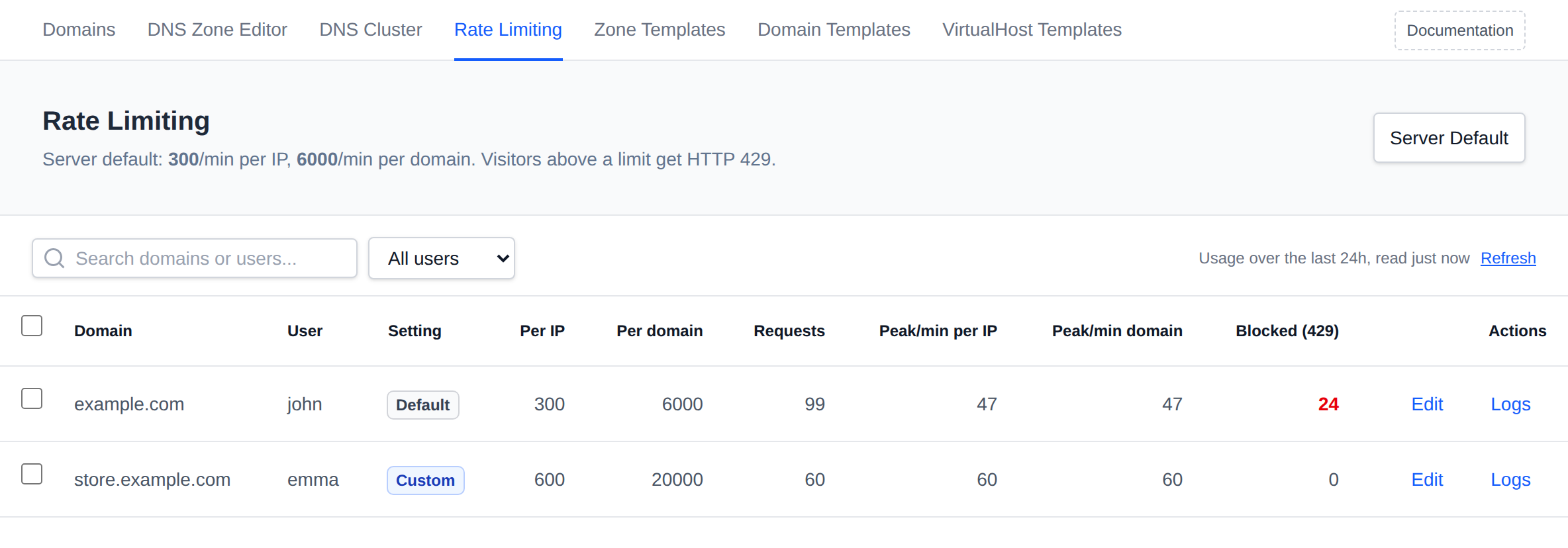Click the example.com domain name
Viewport: 1568px width, 548px height.
(x=129, y=404)
